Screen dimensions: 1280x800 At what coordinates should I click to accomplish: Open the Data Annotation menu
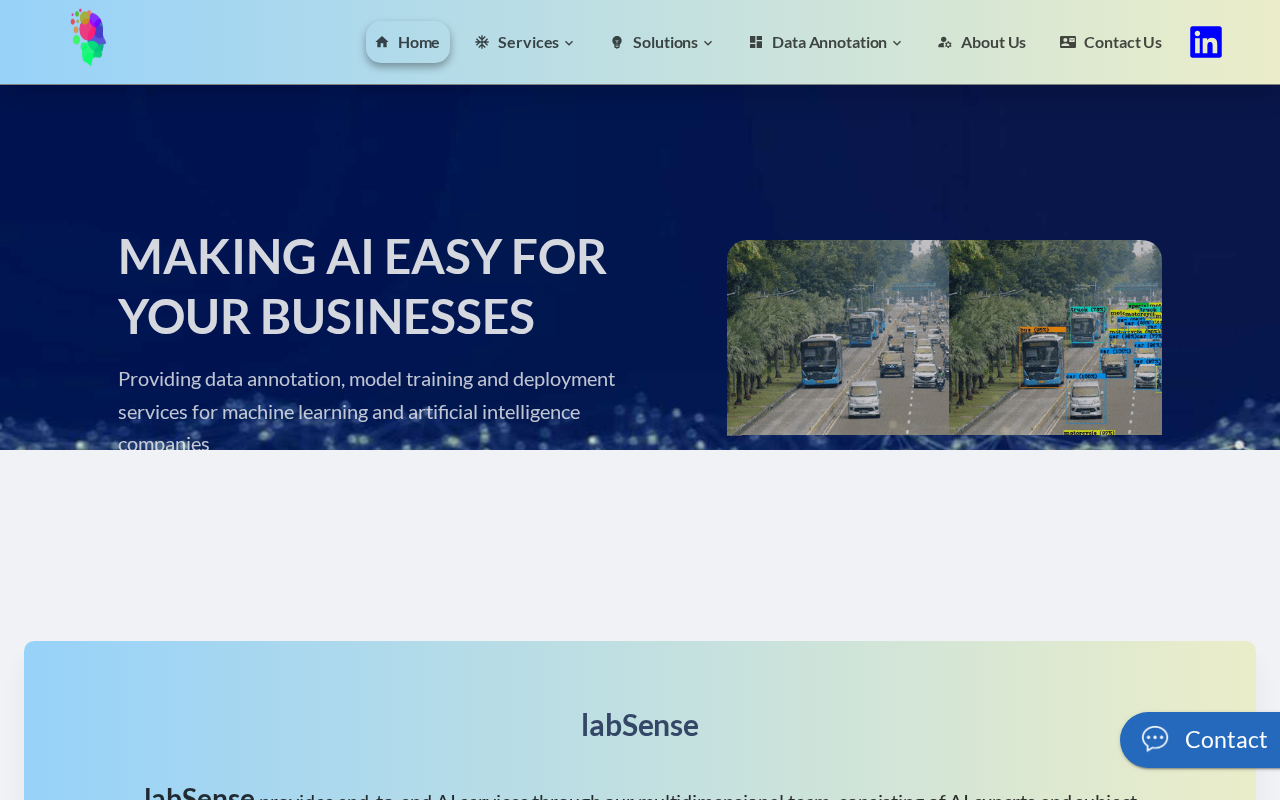pyautogui.click(x=826, y=42)
